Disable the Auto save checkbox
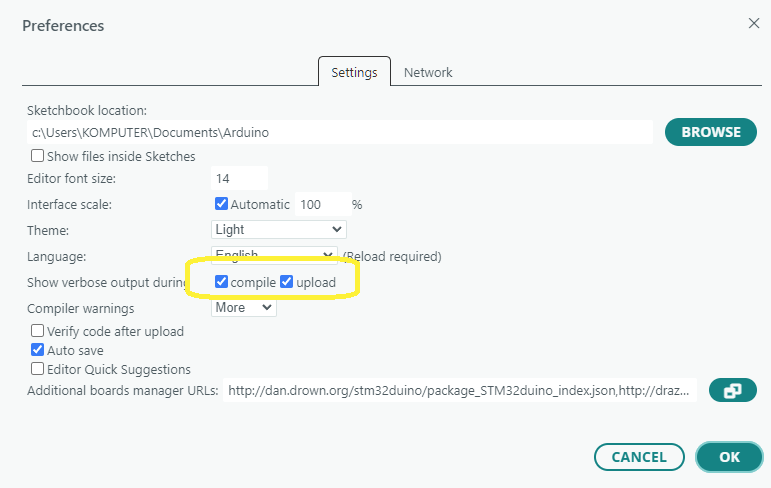The width and height of the screenshot is (771, 488). point(37,350)
